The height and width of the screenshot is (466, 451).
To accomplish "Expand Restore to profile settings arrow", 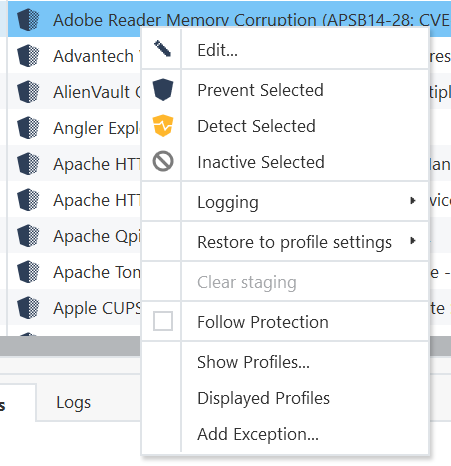I will click(x=413, y=241).
